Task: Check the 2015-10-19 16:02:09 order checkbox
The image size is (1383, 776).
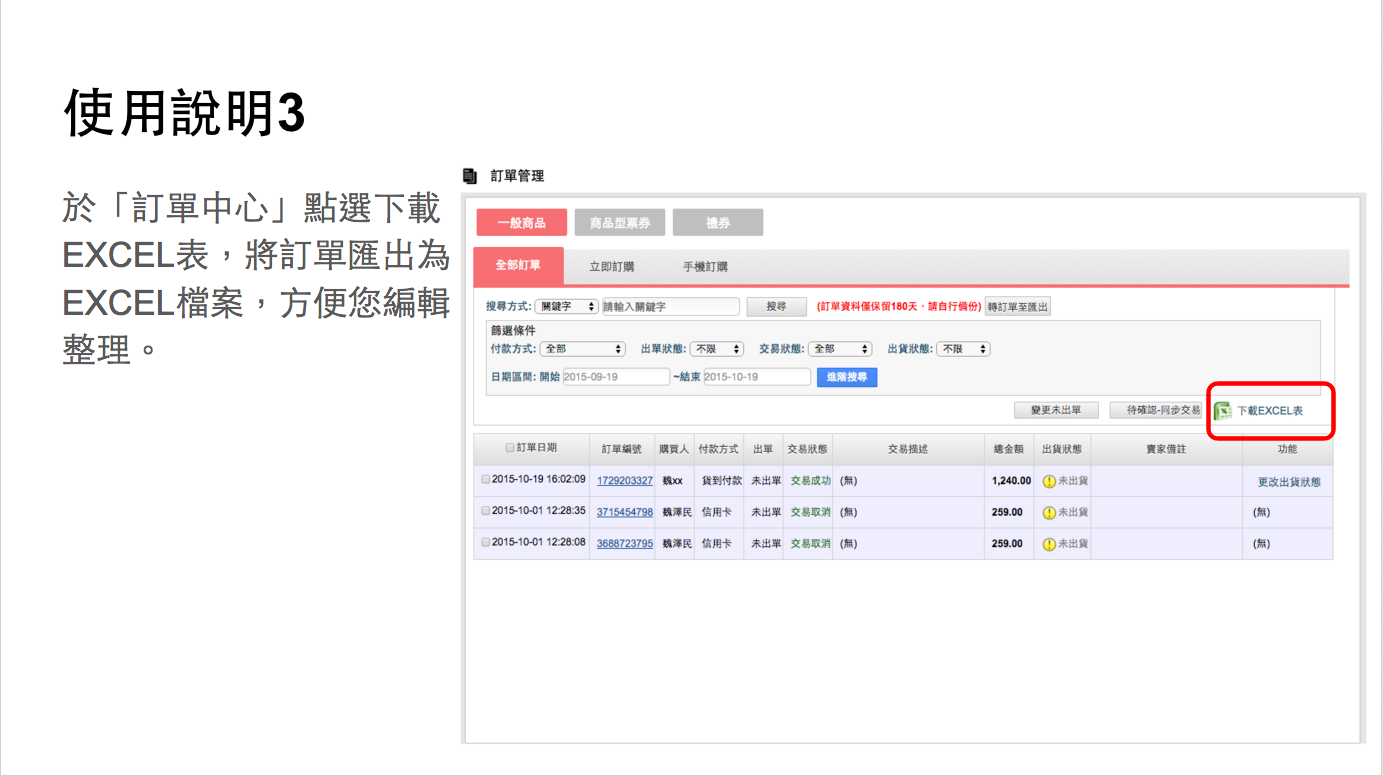Action: click(486, 480)
